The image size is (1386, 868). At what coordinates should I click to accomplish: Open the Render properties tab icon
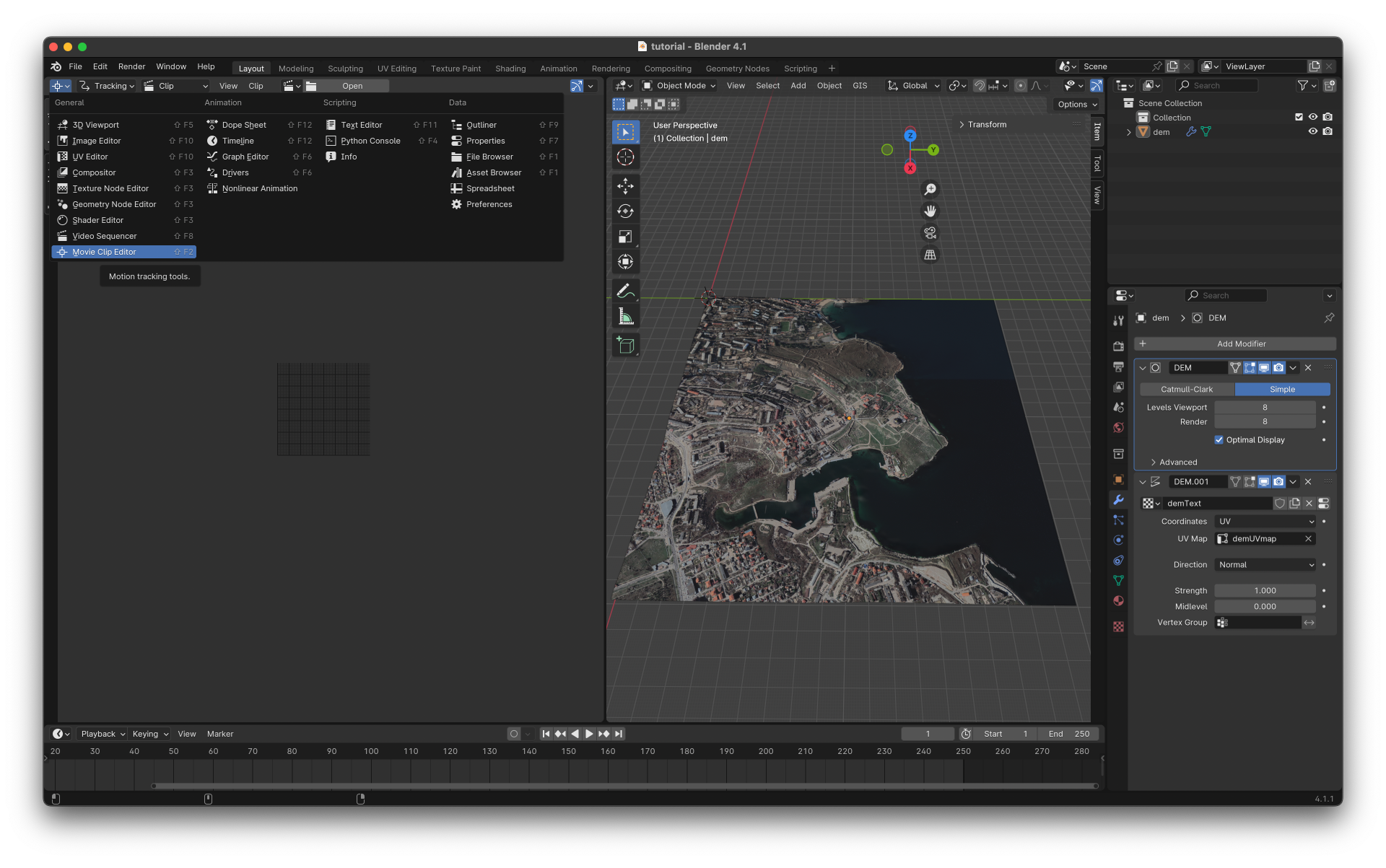1118,346
